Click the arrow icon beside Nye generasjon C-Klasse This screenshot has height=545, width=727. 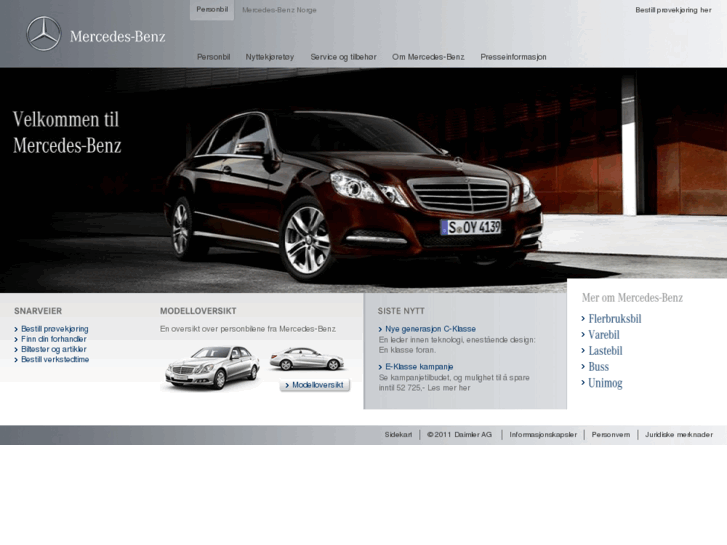[381, 329]
